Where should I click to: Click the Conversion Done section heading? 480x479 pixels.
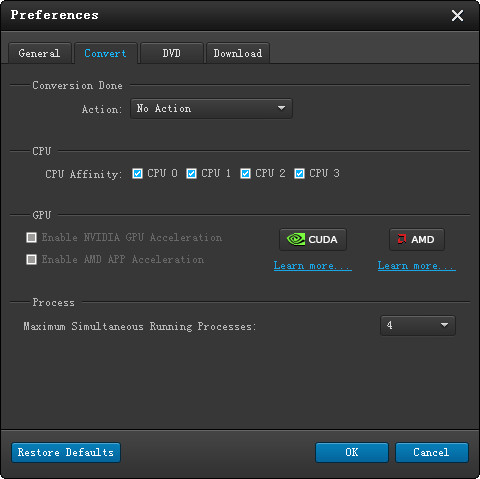click(x=77, y=85)
